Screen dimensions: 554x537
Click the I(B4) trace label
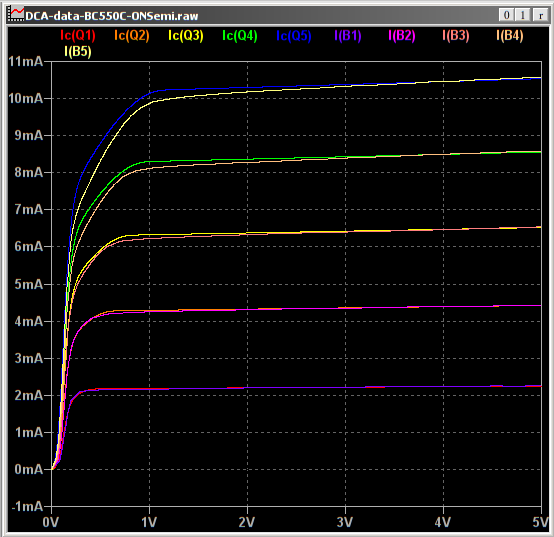coord(510,36)
